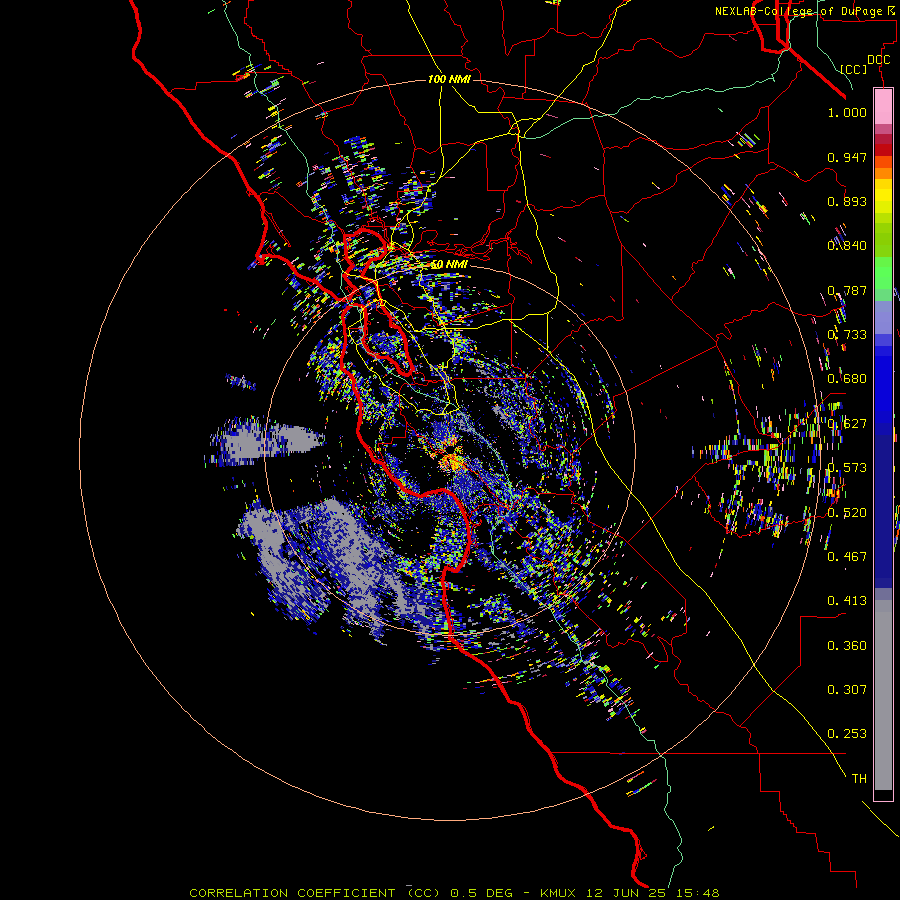Click the 0.360 value on the color scale
Screen dimensions: 900x900
point(847,646)
